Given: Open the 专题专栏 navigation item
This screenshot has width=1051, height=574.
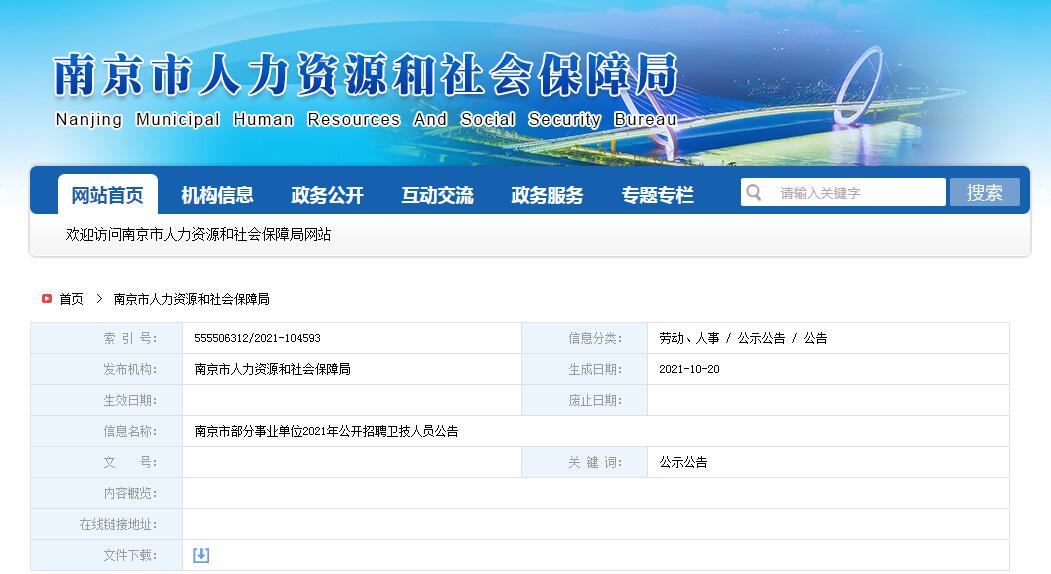Looking at the screenshot, I should pos(657,195).
